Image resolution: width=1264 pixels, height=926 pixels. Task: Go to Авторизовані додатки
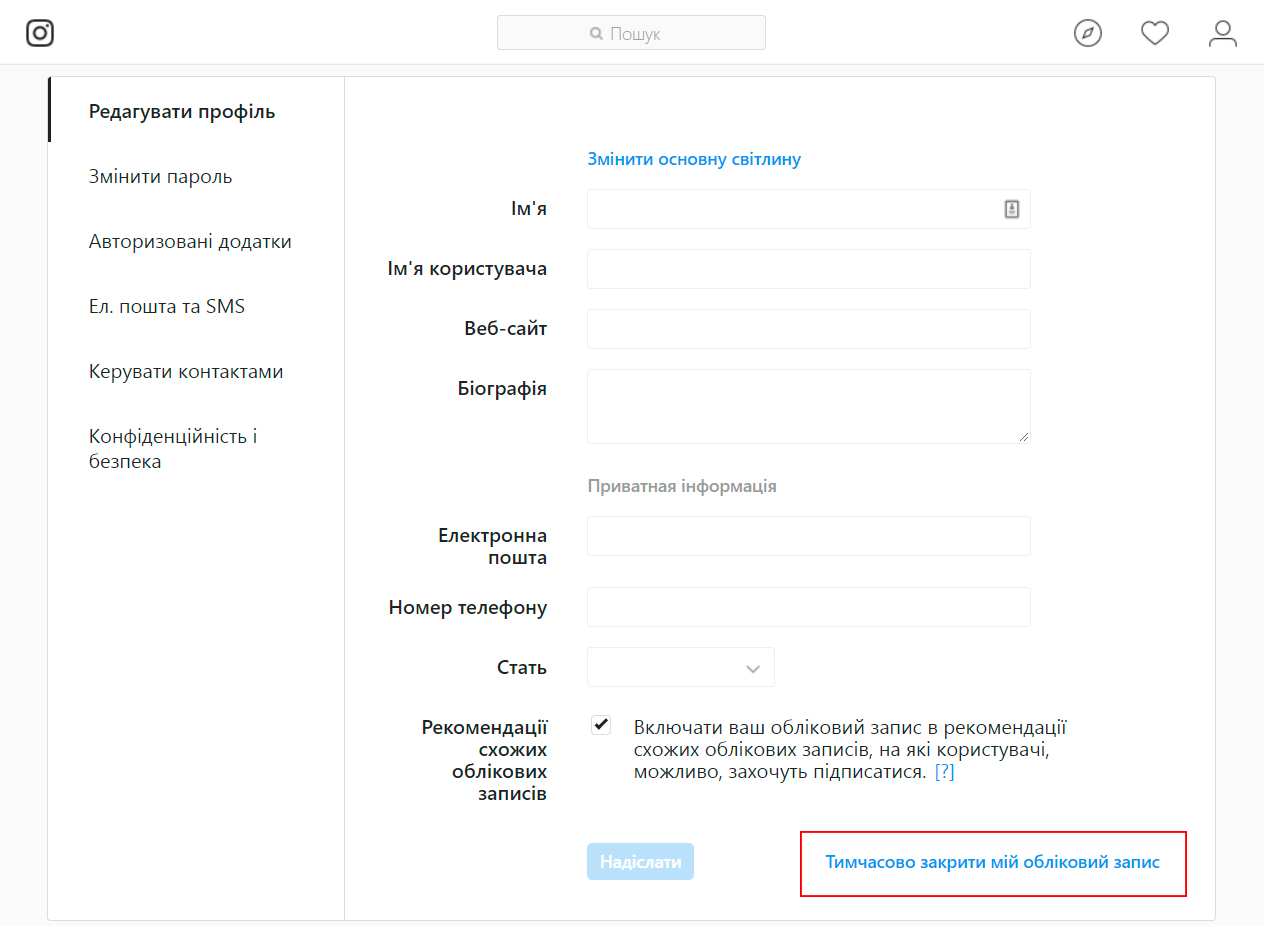[190, 242]
